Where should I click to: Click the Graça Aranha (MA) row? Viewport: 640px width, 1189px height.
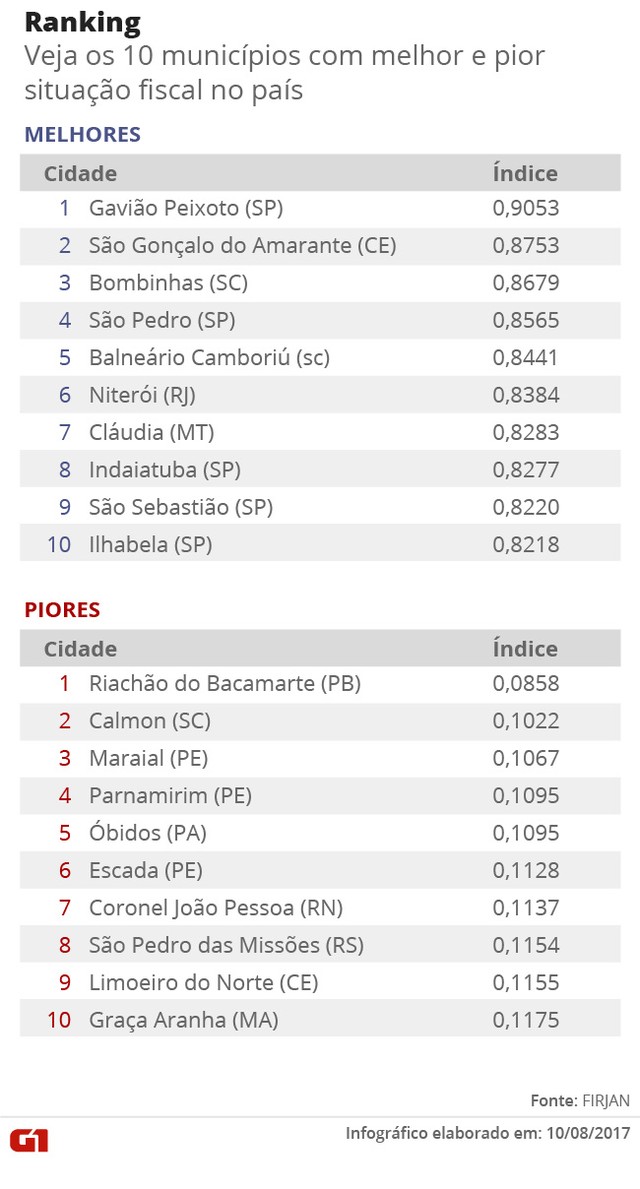coord(320,1019)
